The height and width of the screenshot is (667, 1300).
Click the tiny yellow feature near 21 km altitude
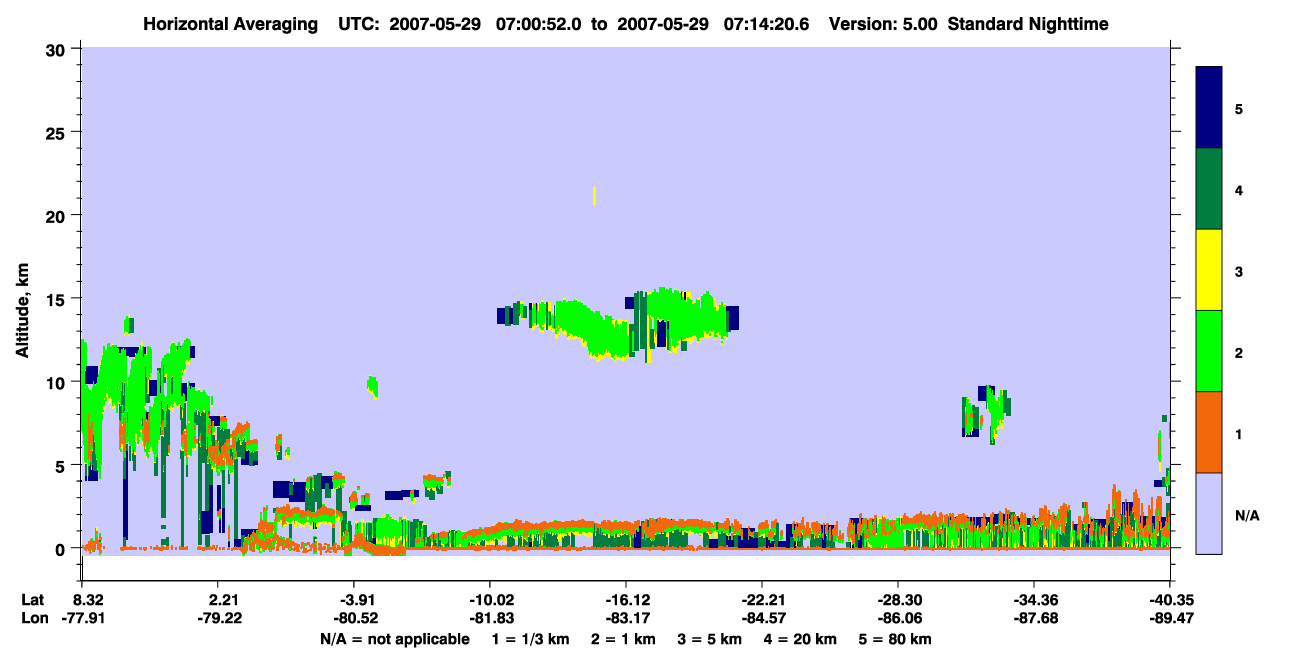[x=595, y=195]
